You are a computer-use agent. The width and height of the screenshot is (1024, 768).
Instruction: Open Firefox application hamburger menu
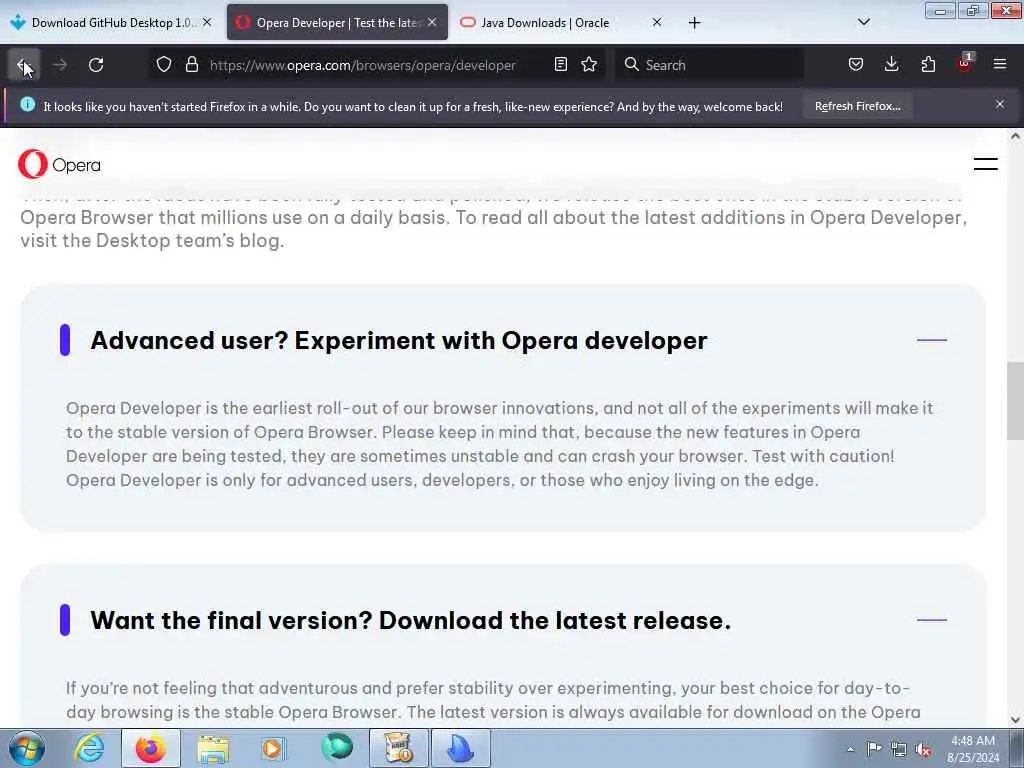[x=1000, y=65]
